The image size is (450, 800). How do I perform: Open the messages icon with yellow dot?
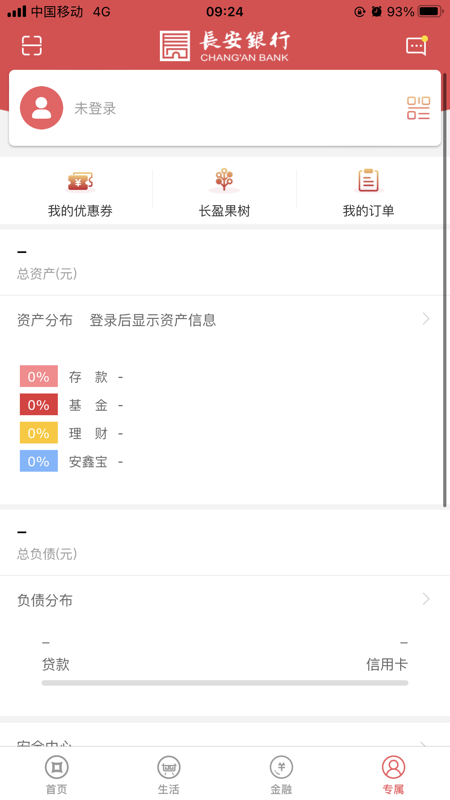pos(416,46)
